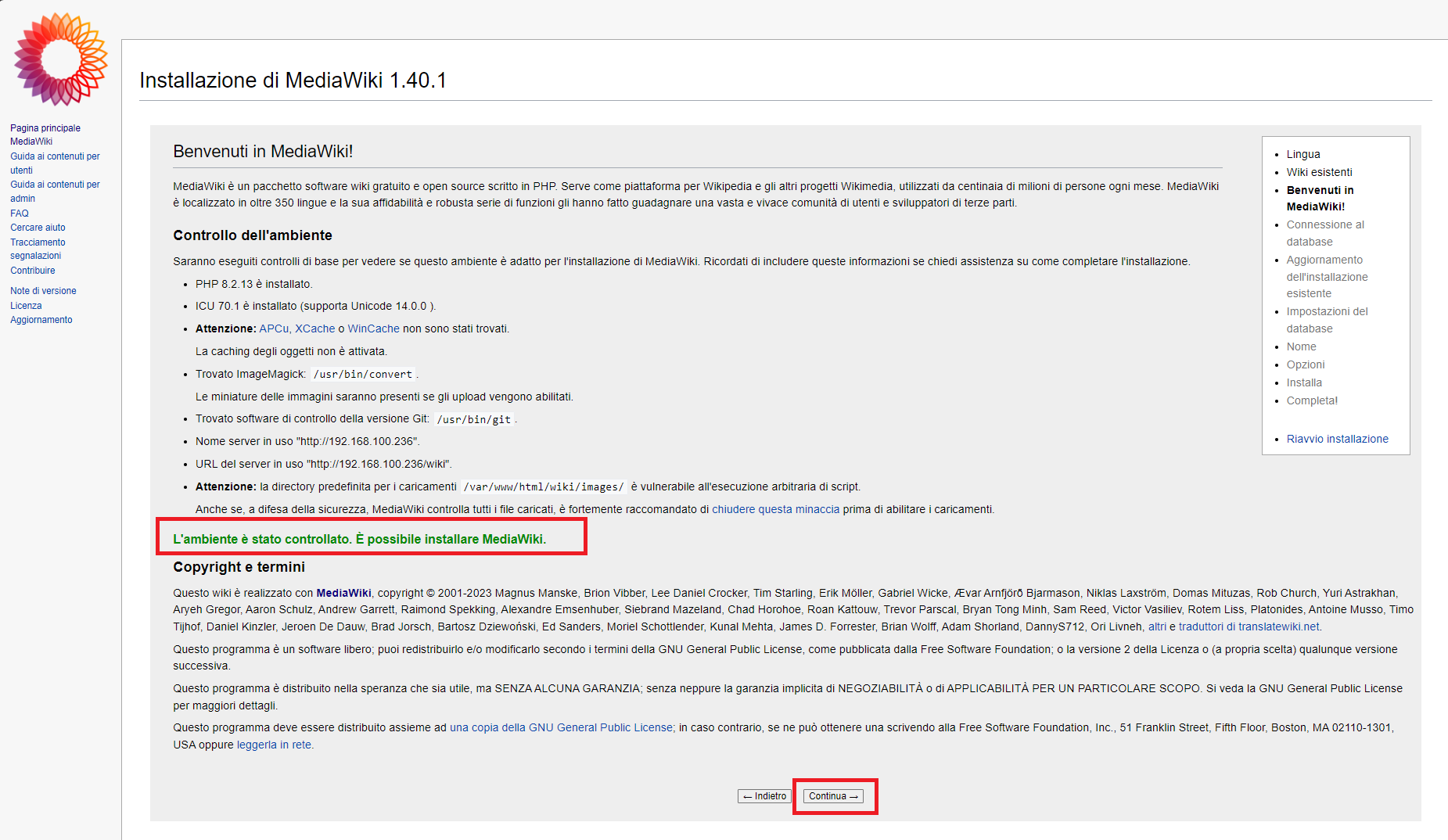Click the Continua button
1448x840 pixels.
833,796
